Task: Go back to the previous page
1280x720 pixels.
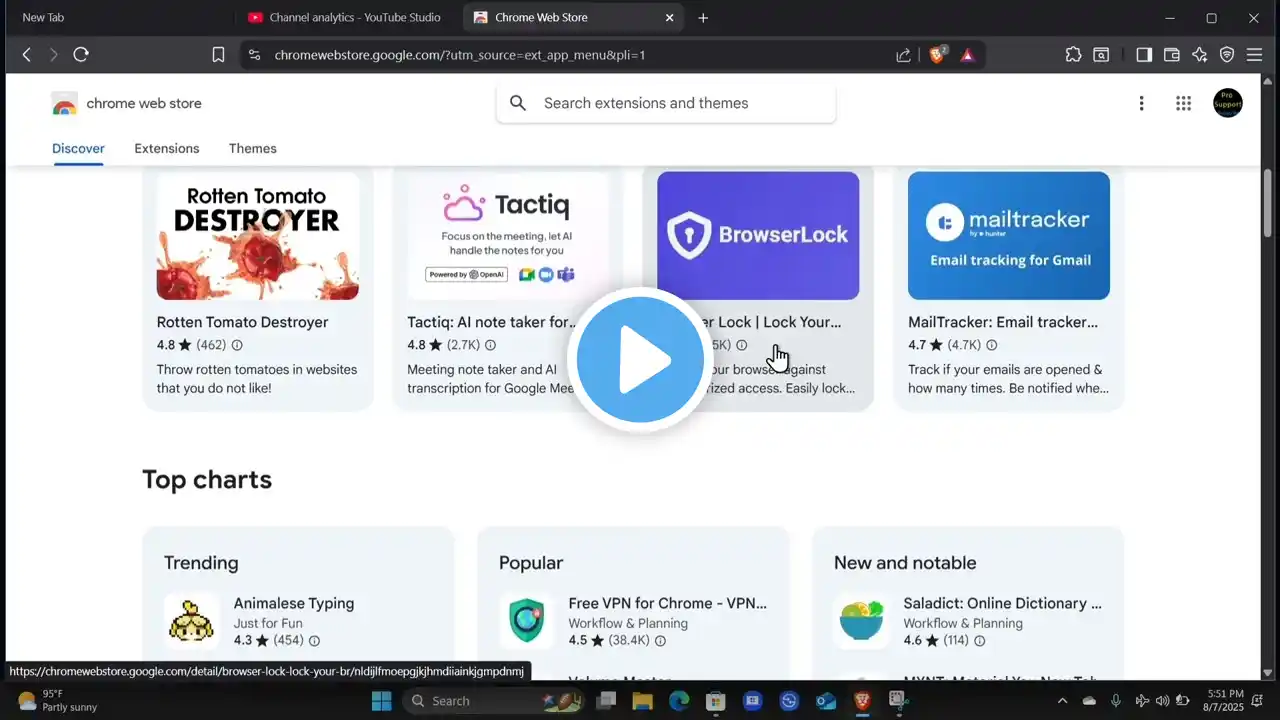Action: coord(27,55)
